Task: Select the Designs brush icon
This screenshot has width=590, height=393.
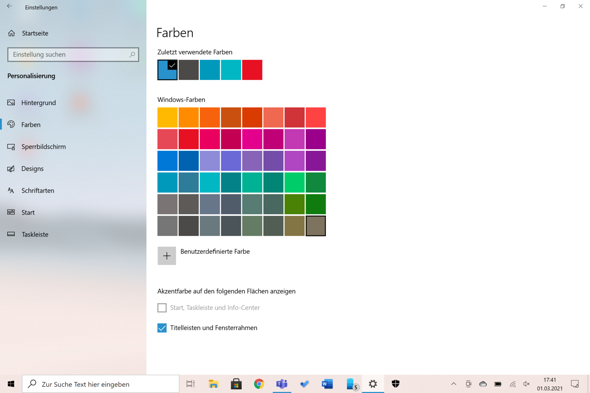Action: (x=11, y=168)
